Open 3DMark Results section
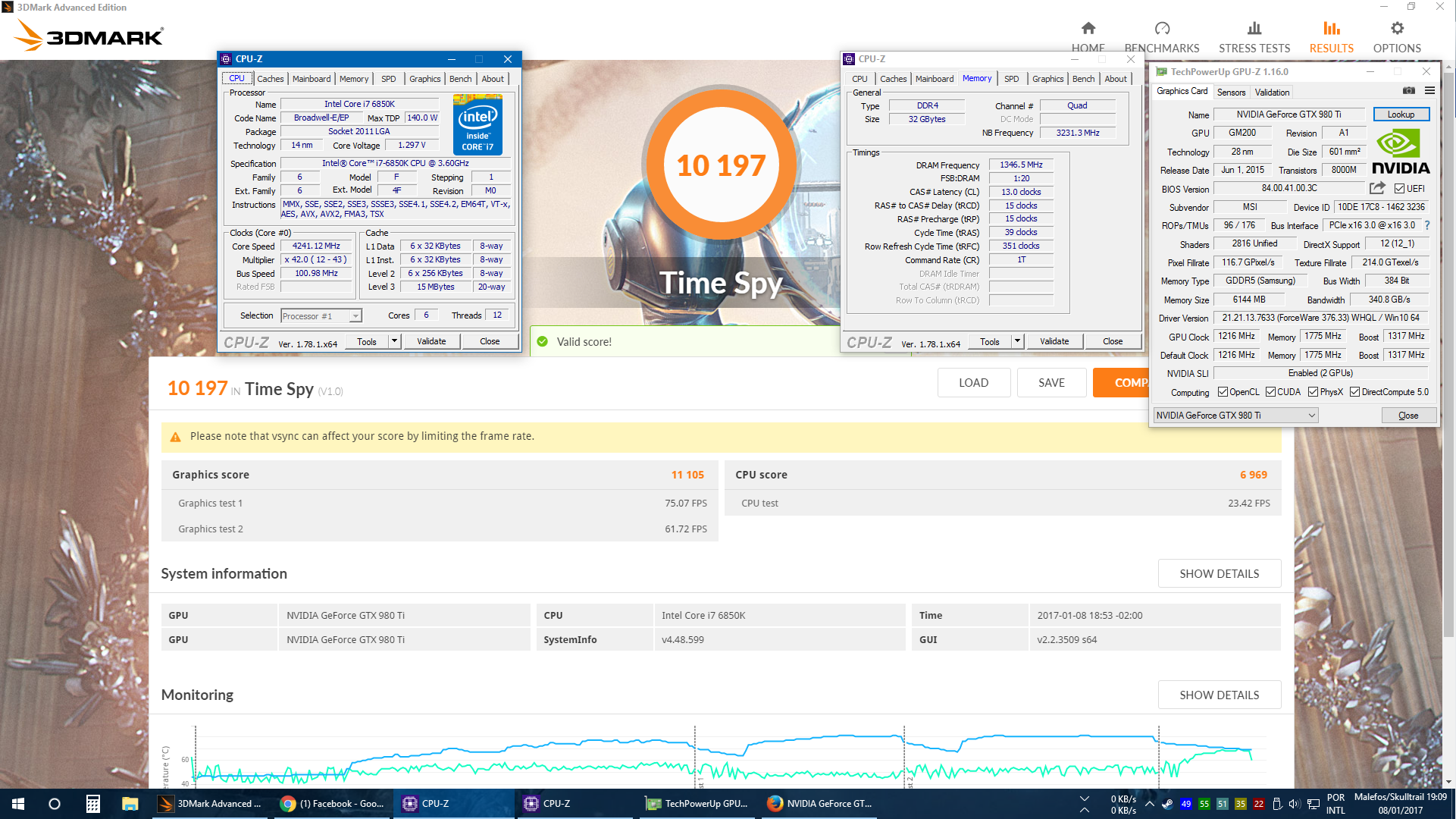 click(1331, 37)
